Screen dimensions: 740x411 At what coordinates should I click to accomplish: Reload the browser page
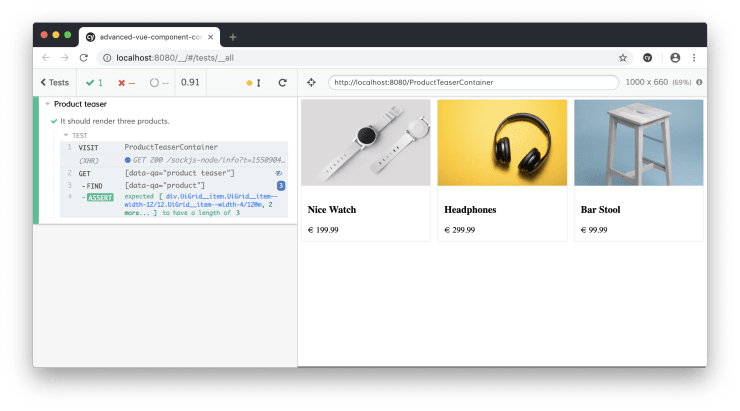pyautogui.click(x=84, y=58)
